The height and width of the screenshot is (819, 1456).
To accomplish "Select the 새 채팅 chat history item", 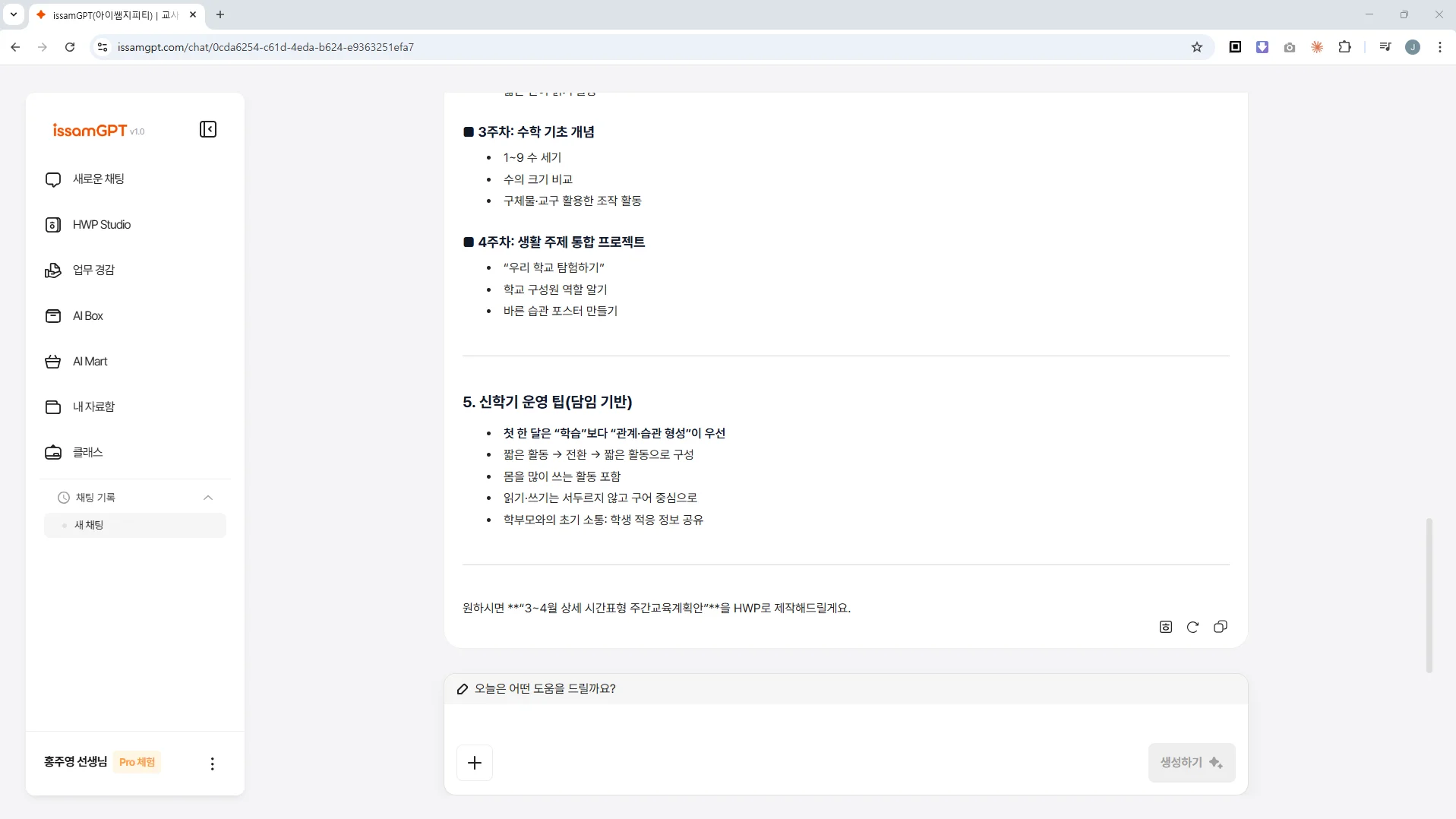I will [89, 524].
